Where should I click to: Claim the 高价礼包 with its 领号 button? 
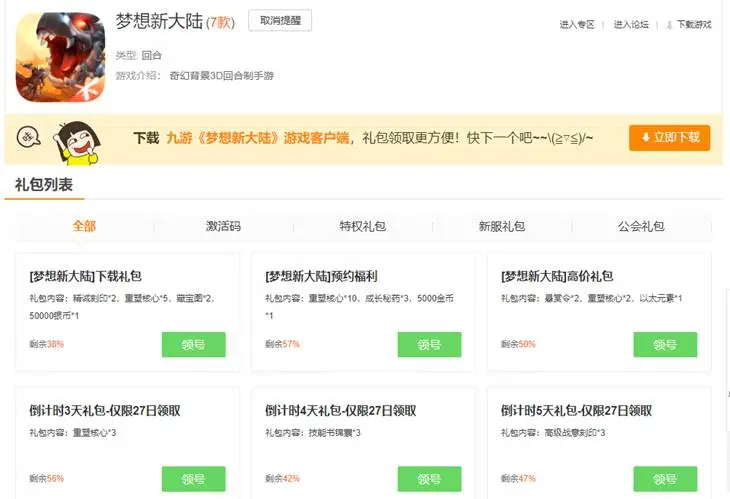[x=665, y=344]
